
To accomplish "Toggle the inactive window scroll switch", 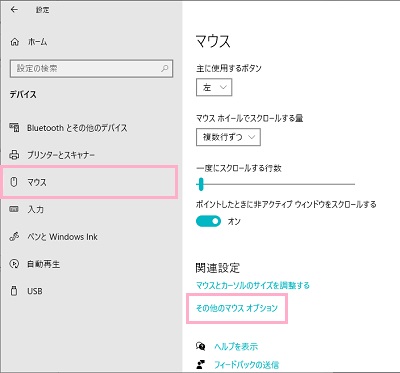I will (x=208, y=221).
